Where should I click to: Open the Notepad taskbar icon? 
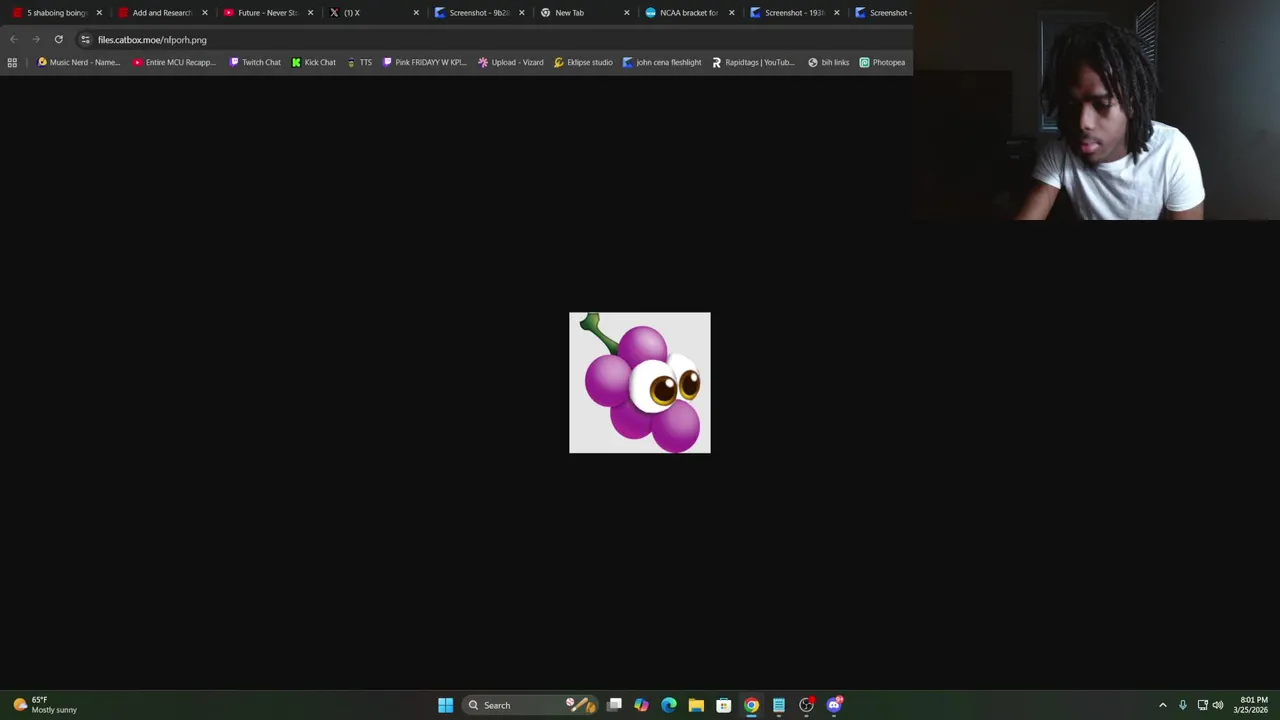tap(778, 705)
